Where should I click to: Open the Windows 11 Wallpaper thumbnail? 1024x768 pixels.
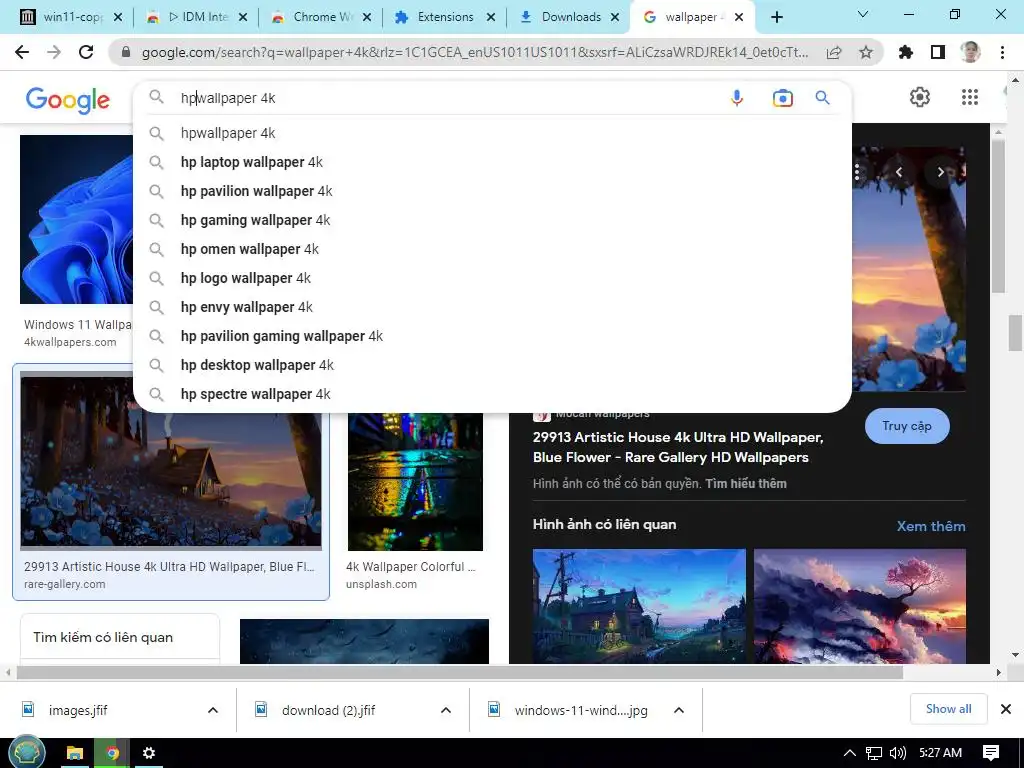76,219
